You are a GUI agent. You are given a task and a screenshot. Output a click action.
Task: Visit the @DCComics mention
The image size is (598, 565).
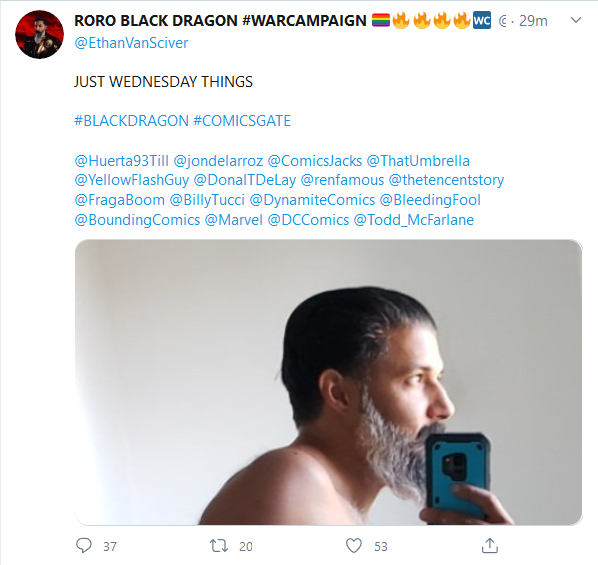[308, 220]
